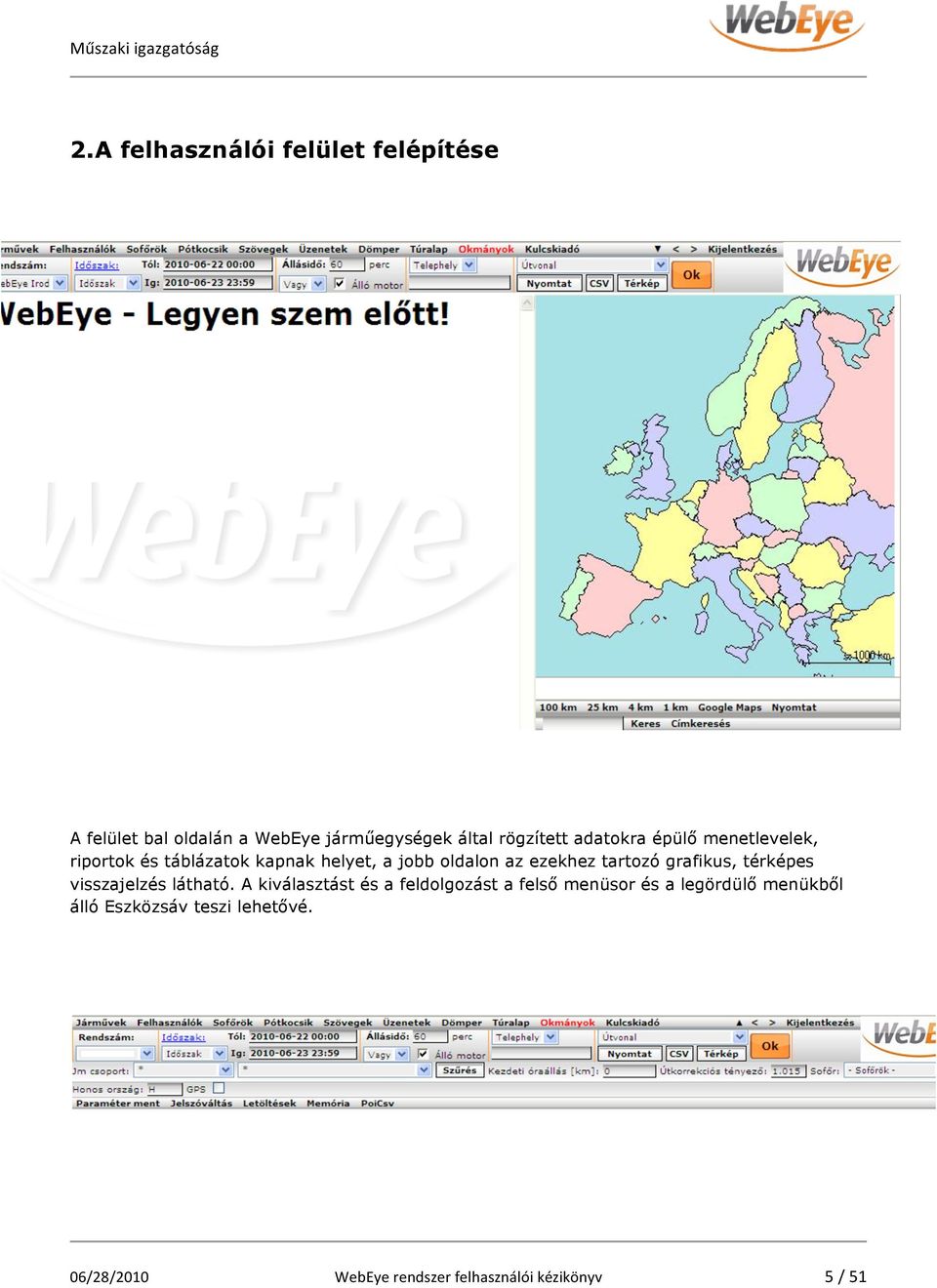Click the orange 'Ok' button in upper screenshot
The width and height of the screenshot is (937, 1288).
(691, 275)
